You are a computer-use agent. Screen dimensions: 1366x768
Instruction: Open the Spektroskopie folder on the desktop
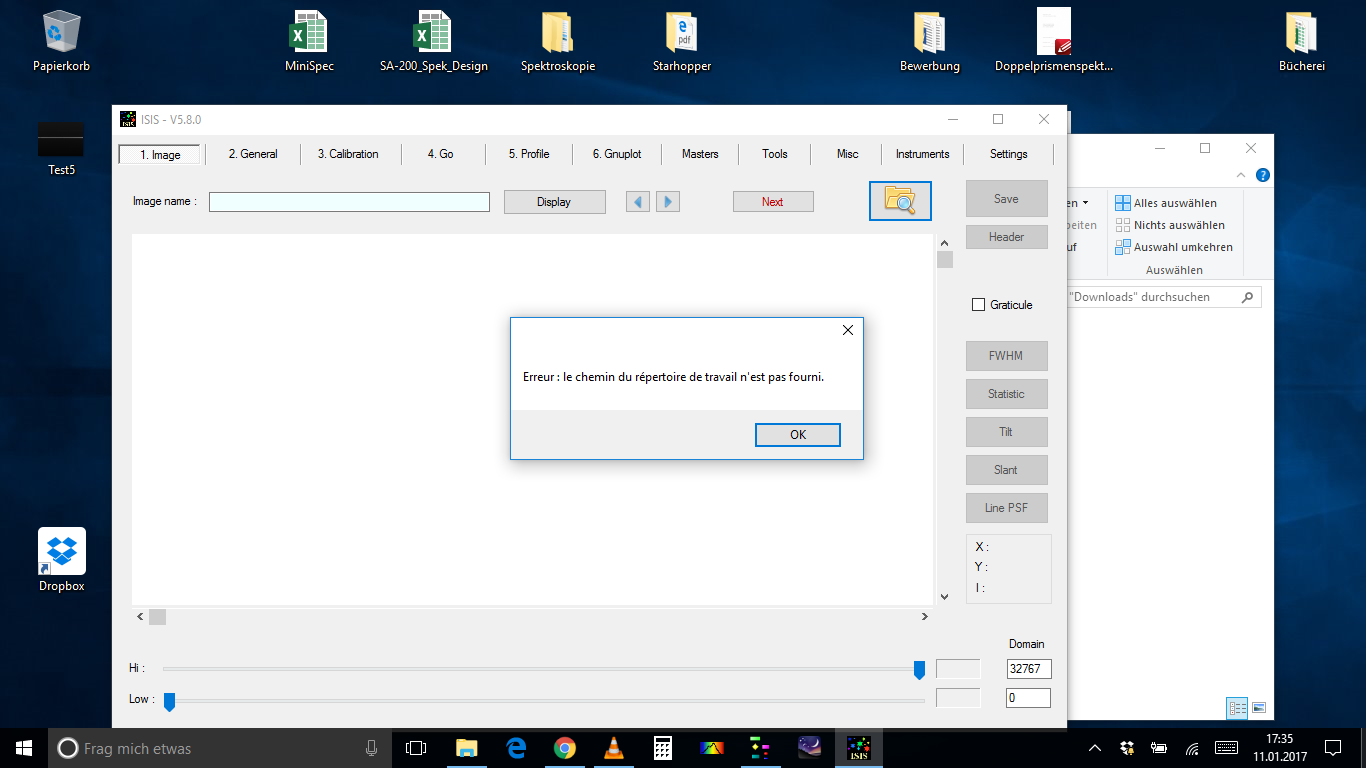point(557,40)
